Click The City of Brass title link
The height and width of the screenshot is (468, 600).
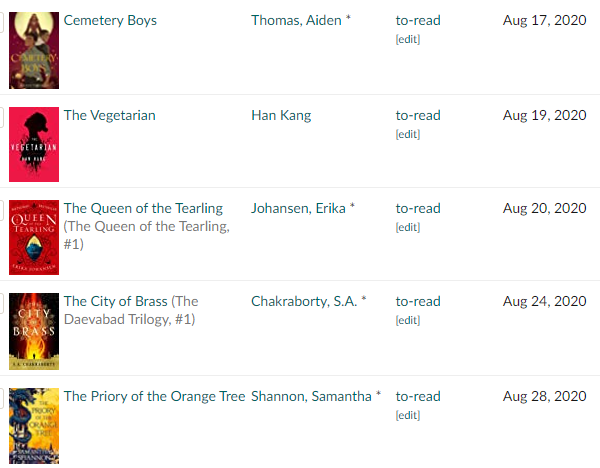115,301
